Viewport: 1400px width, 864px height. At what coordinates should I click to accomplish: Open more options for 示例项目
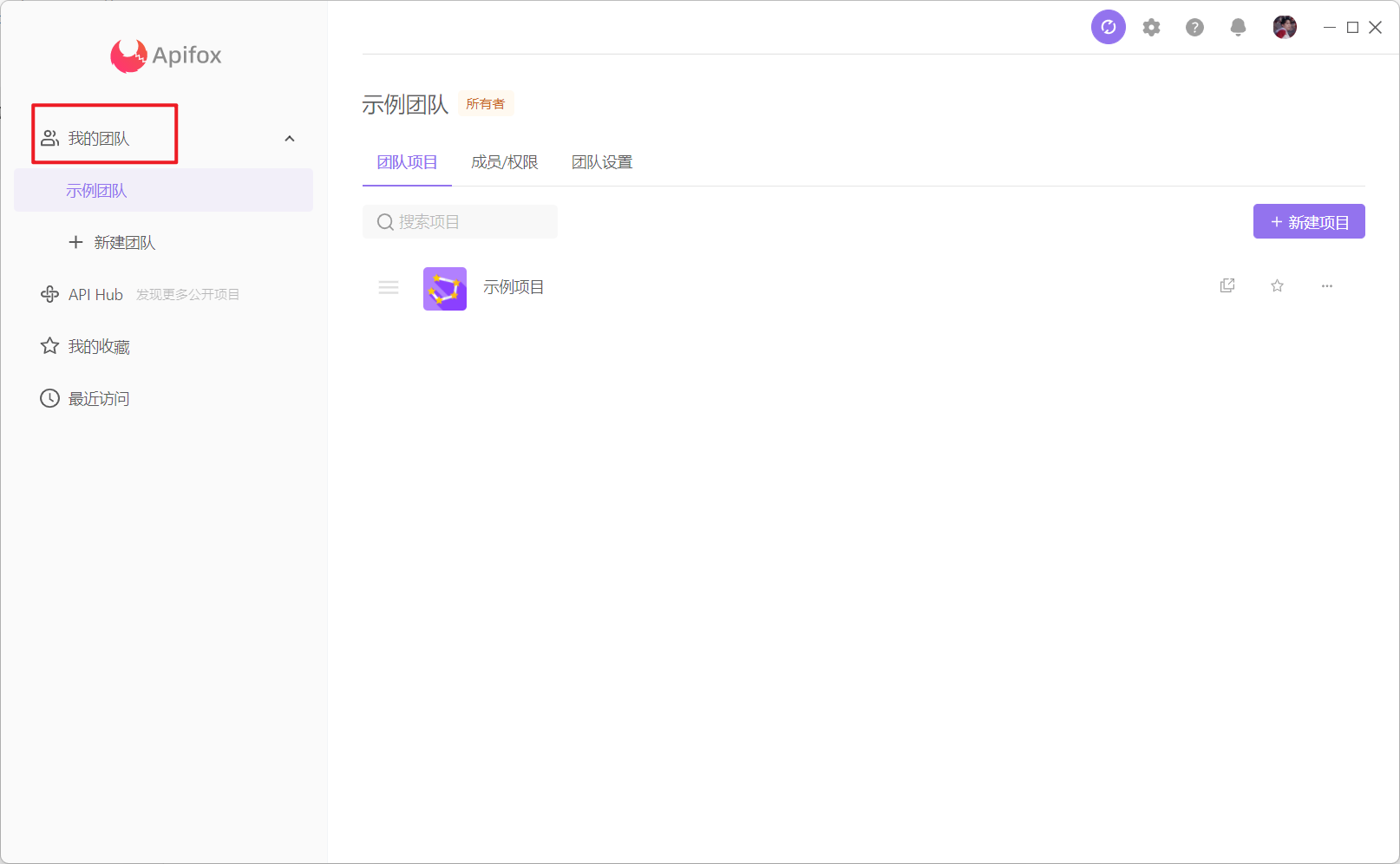[1326, 285]
